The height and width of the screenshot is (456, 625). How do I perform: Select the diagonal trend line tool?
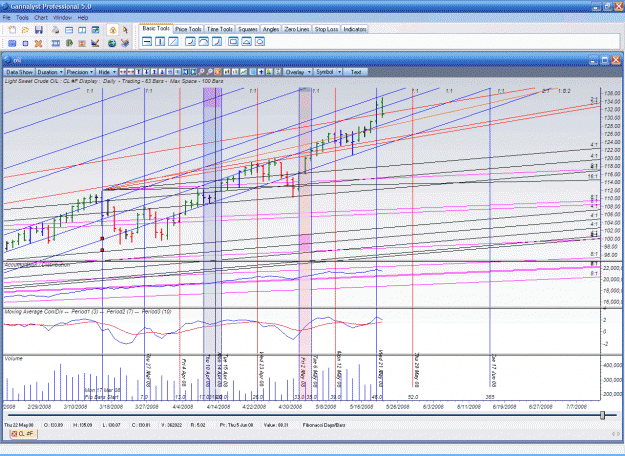coord(173,41)
